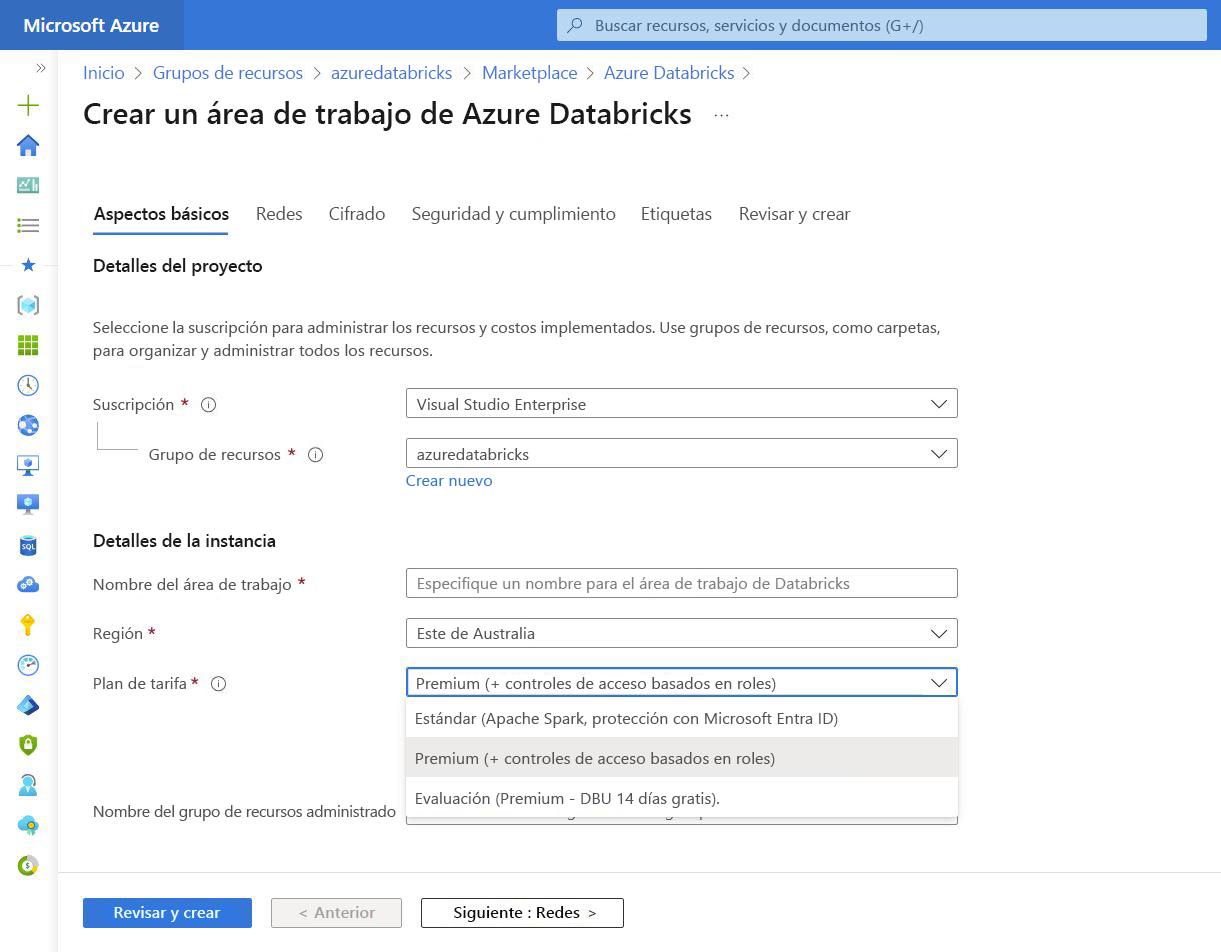Click the Create a resource plus icon

29,104
